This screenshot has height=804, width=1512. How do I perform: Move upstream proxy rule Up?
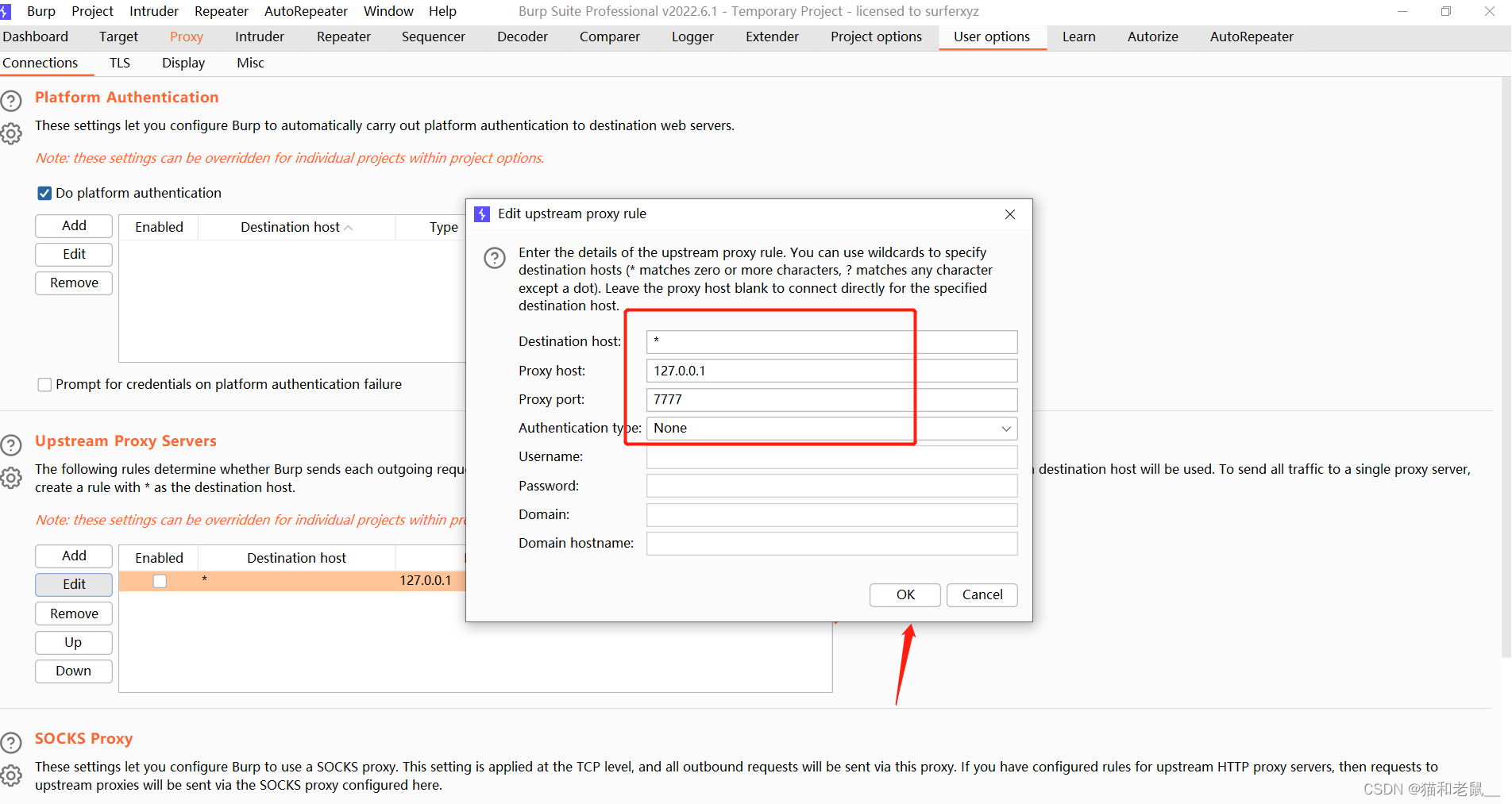point(74,643)
